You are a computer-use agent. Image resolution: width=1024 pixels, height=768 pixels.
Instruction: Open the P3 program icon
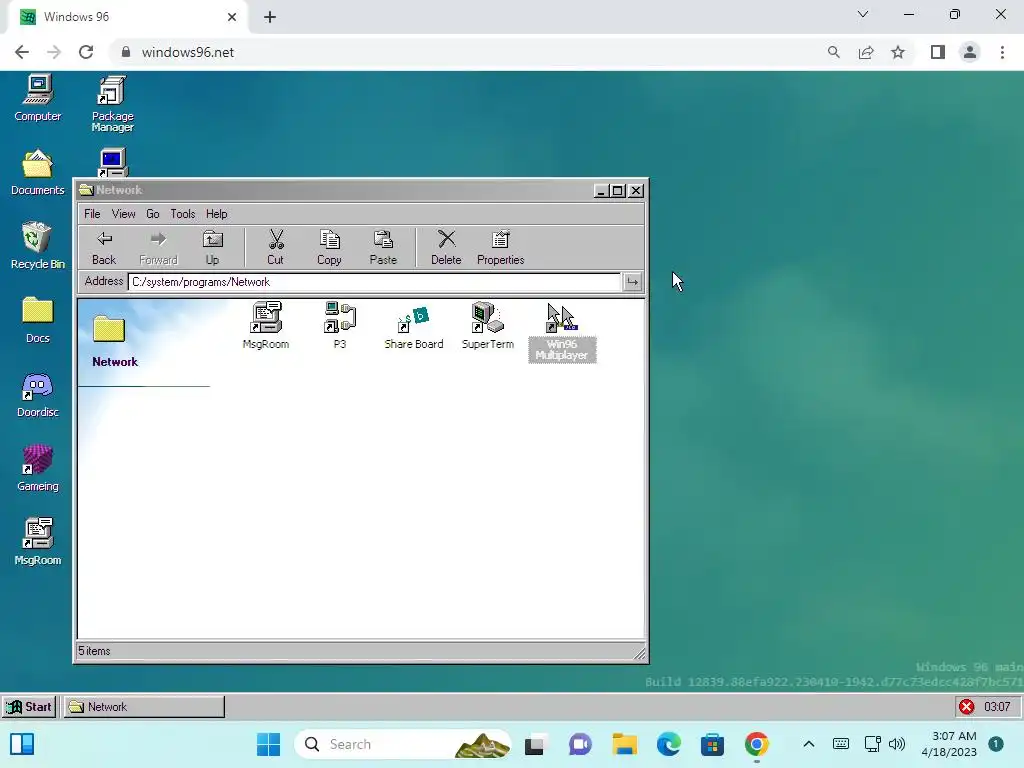click(340, 325)
